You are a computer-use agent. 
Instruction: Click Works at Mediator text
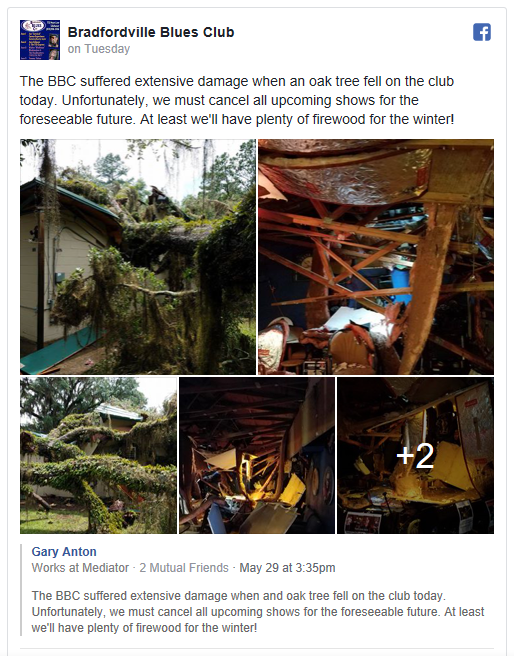(80, 568)
